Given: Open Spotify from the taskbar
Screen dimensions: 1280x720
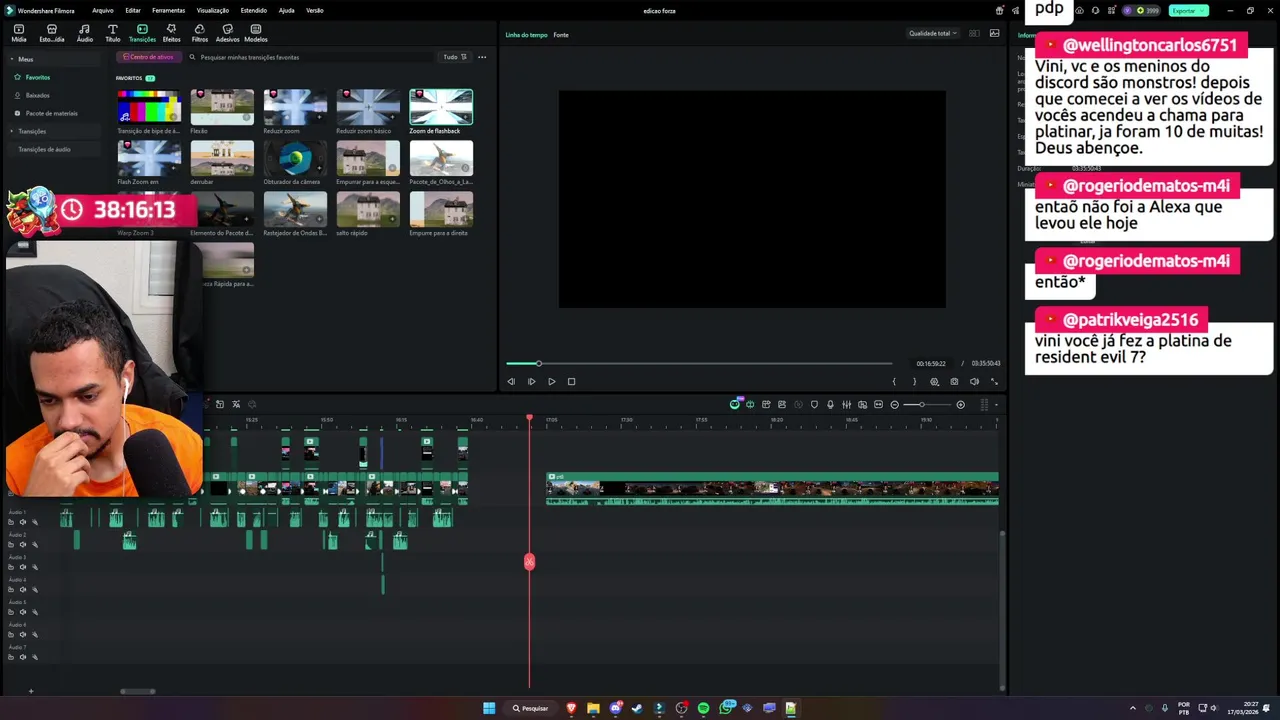Looking at the screenshot, I should [703, 708].
